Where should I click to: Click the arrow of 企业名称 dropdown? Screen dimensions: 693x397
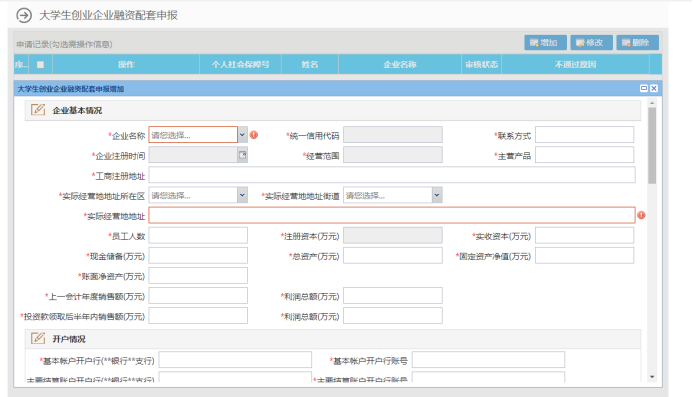(x=242, y=135)
